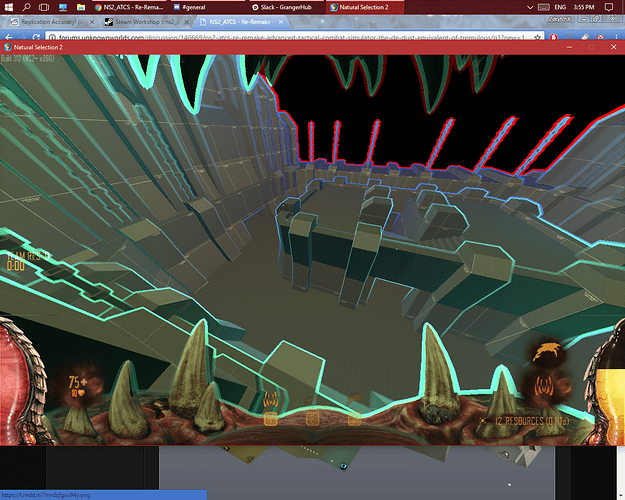Switch to Replication Accuracy browser tab
This screenshot has height=500, width=625.
45,21
